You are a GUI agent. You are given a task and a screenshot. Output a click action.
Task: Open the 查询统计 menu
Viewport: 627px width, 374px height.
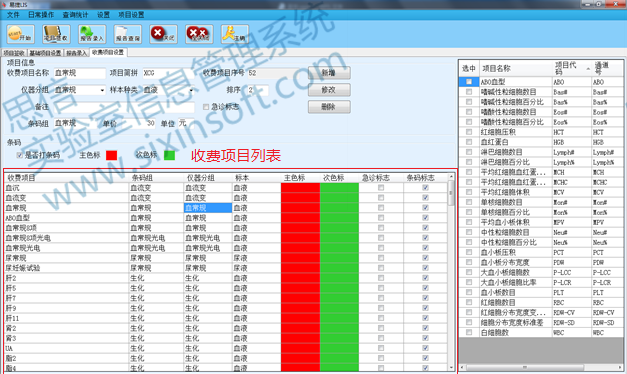point(75,15)
